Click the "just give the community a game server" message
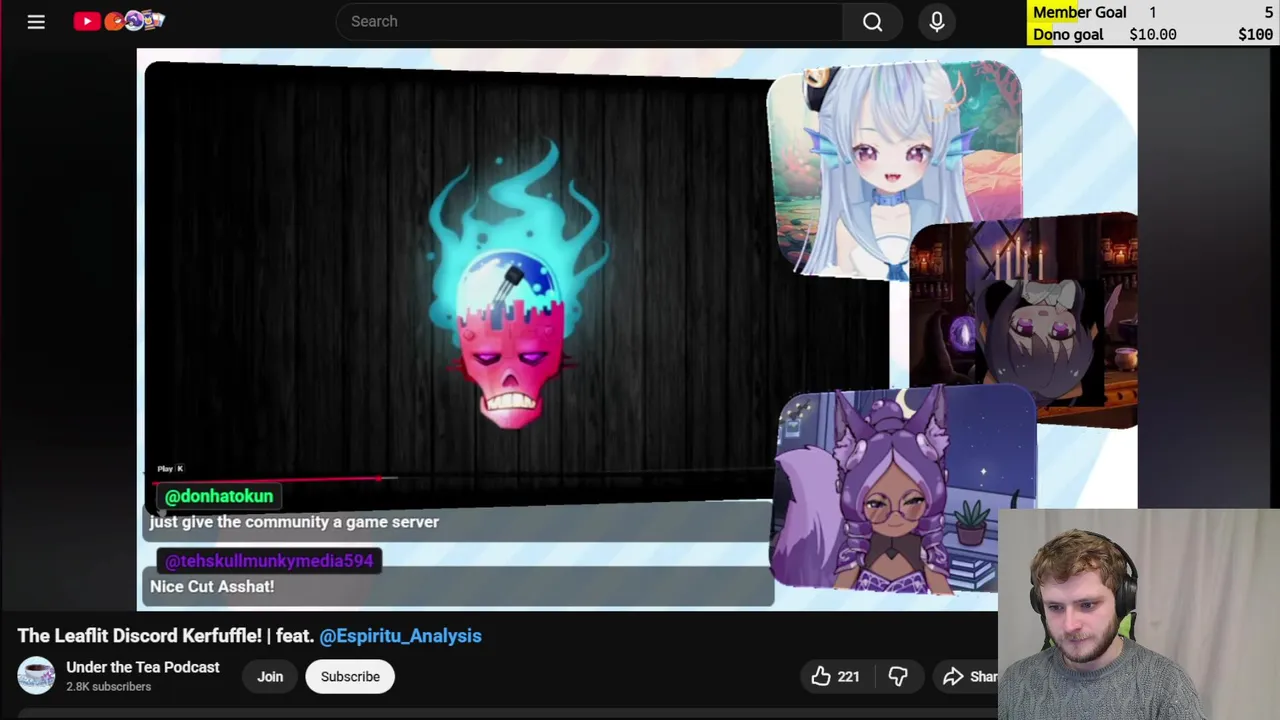The image size is (1280, 720). coord(294,522)
